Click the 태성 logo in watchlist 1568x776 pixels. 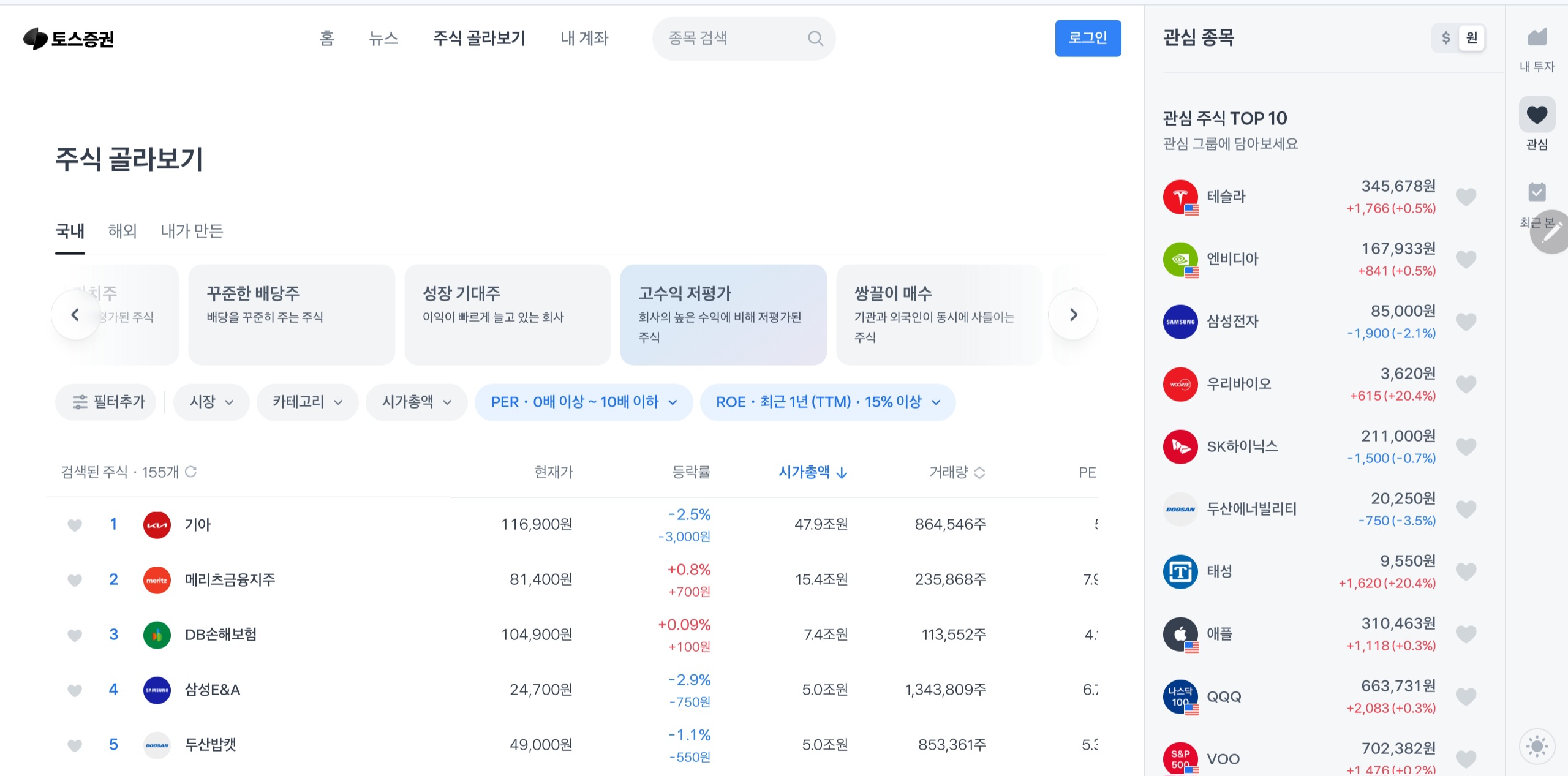(x=1180, y=572)
